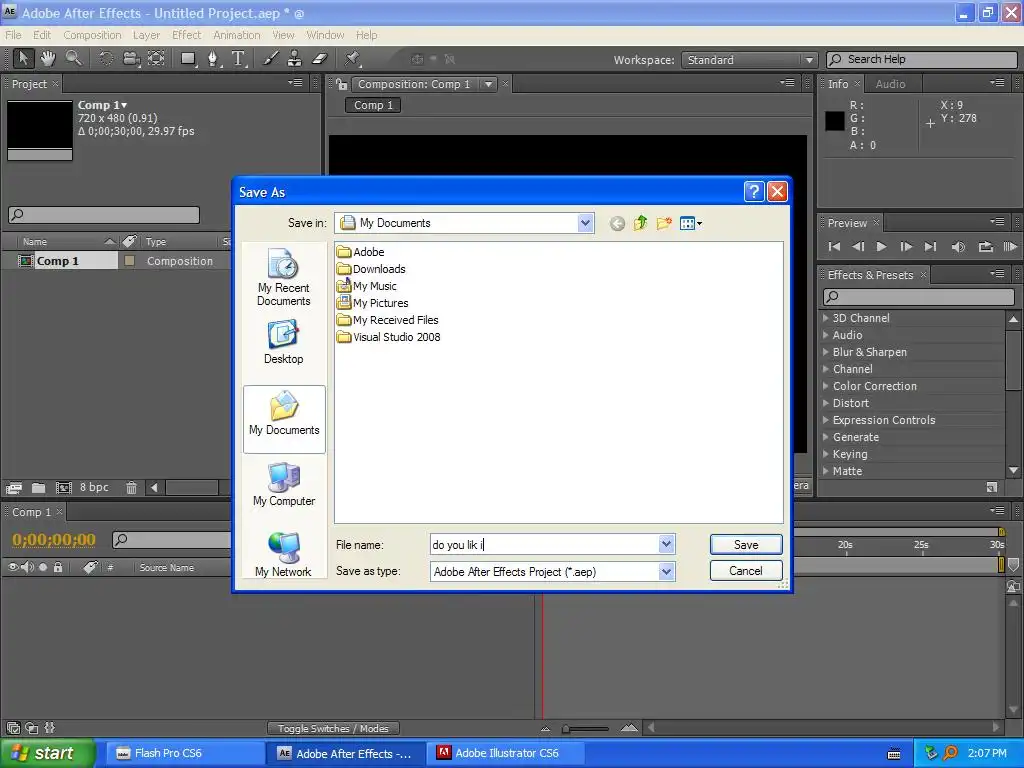Switch to Adobe Illustrator CS6 taskbar button
Image resolution: width=1024 pixels, height=768 pixels.
[507, 753]
